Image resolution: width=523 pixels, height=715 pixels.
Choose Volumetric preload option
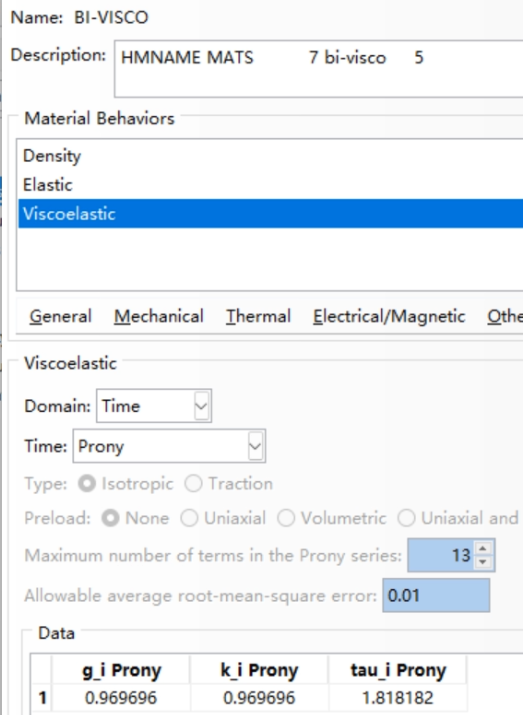coord(286,518)
